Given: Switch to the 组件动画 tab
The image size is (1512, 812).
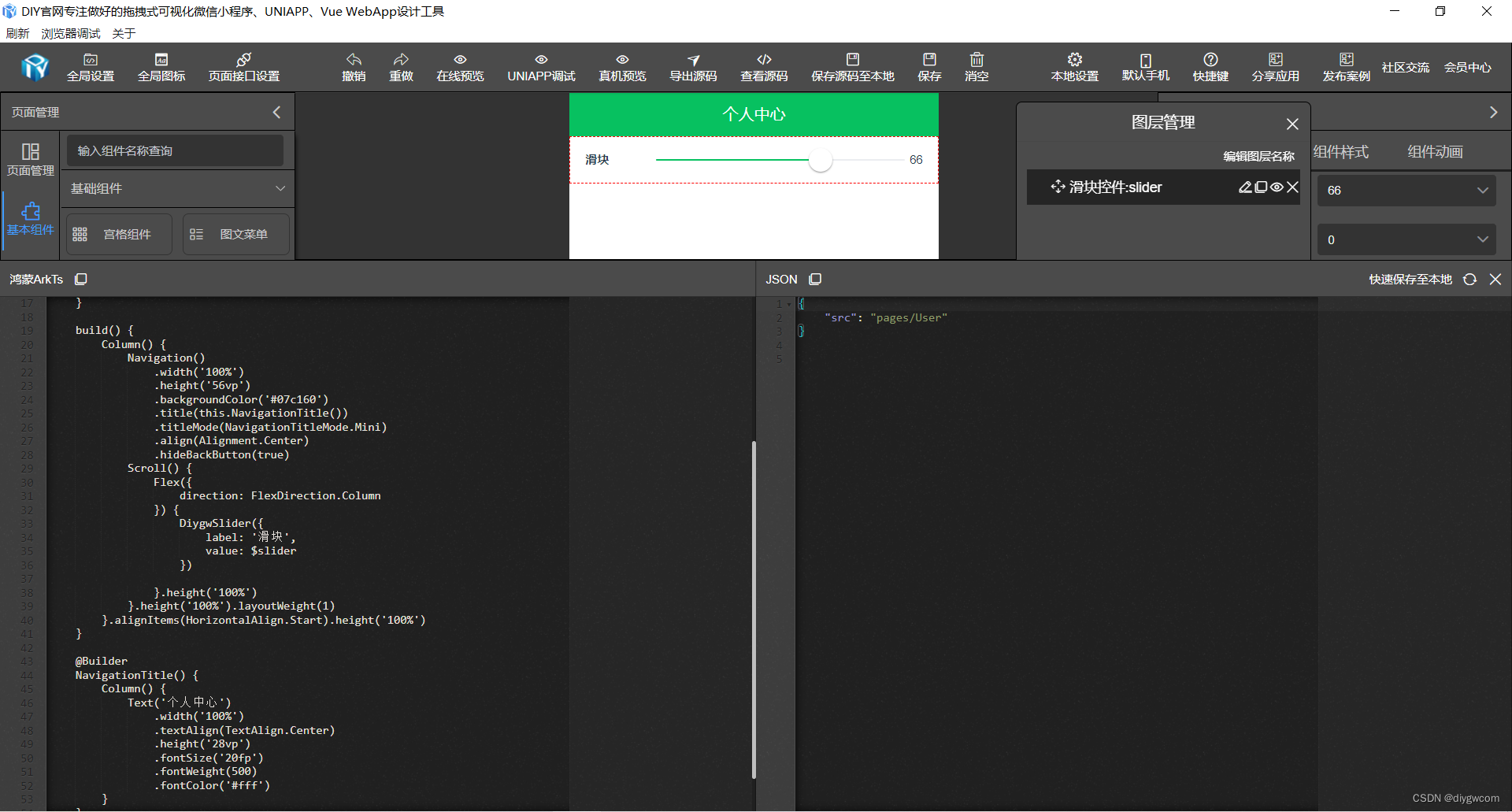Looking at the screenshot, I should [1435, 151].
